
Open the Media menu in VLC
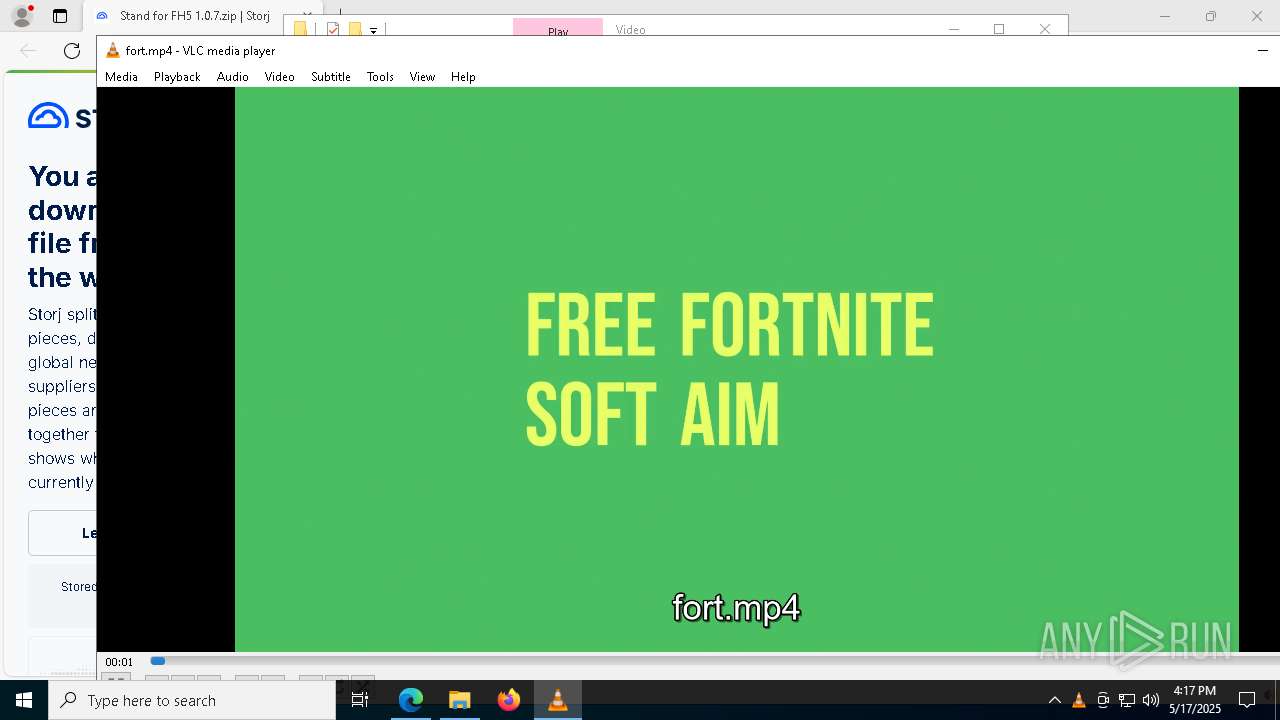point(121,77)
